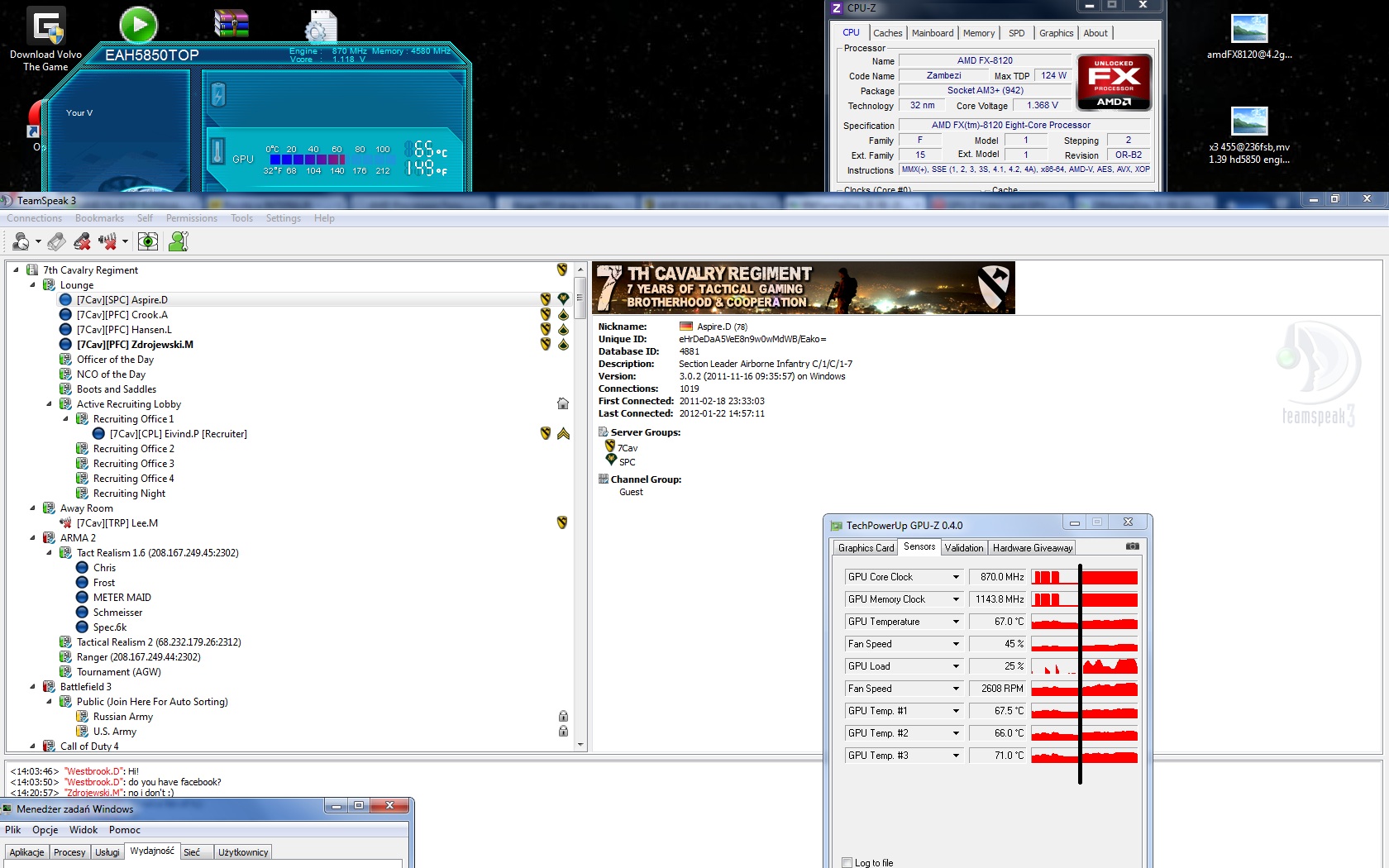
Task: Switch to Caches tab in CPU-Z
Action: [x=887, y=33]
